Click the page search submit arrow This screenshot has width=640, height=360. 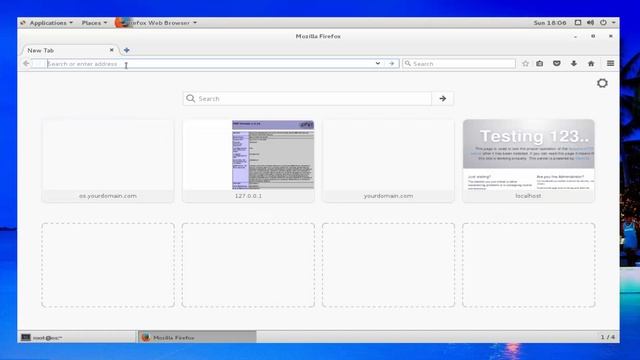point(442,98)
